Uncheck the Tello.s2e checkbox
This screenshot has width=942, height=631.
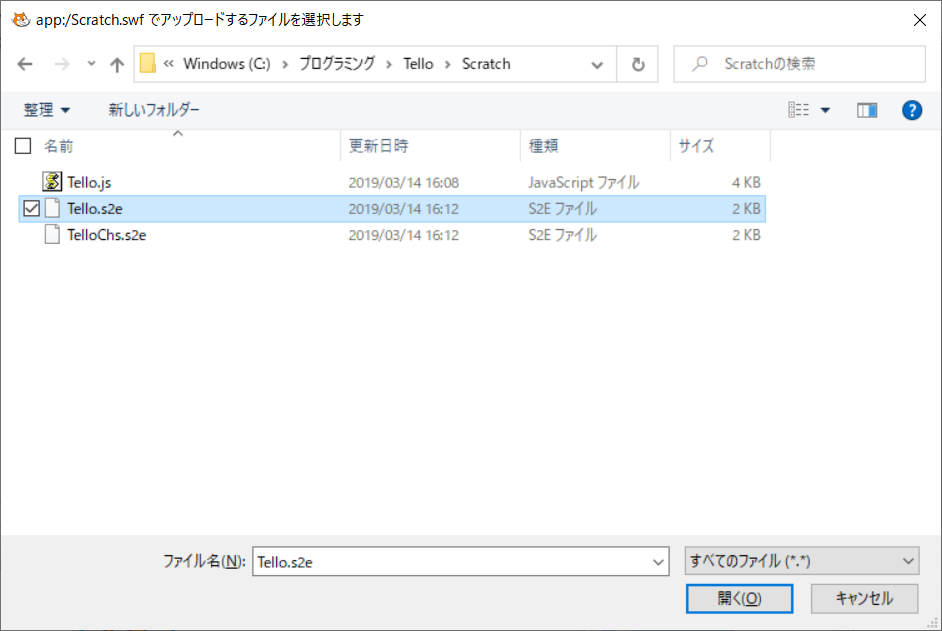[x=31, y=209]
